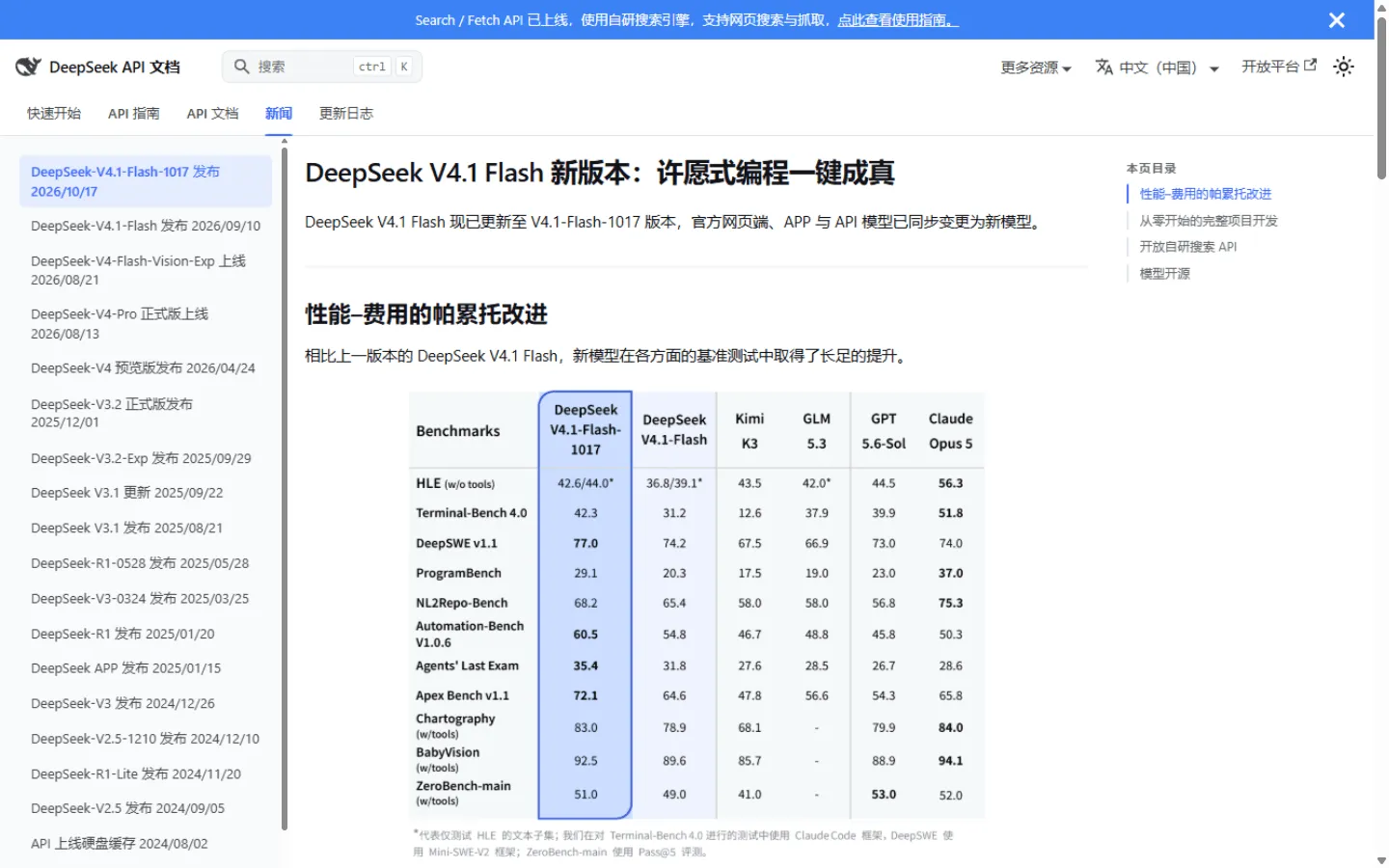Open the API 文档 tab
The image size is (1389, 868).
212,113
